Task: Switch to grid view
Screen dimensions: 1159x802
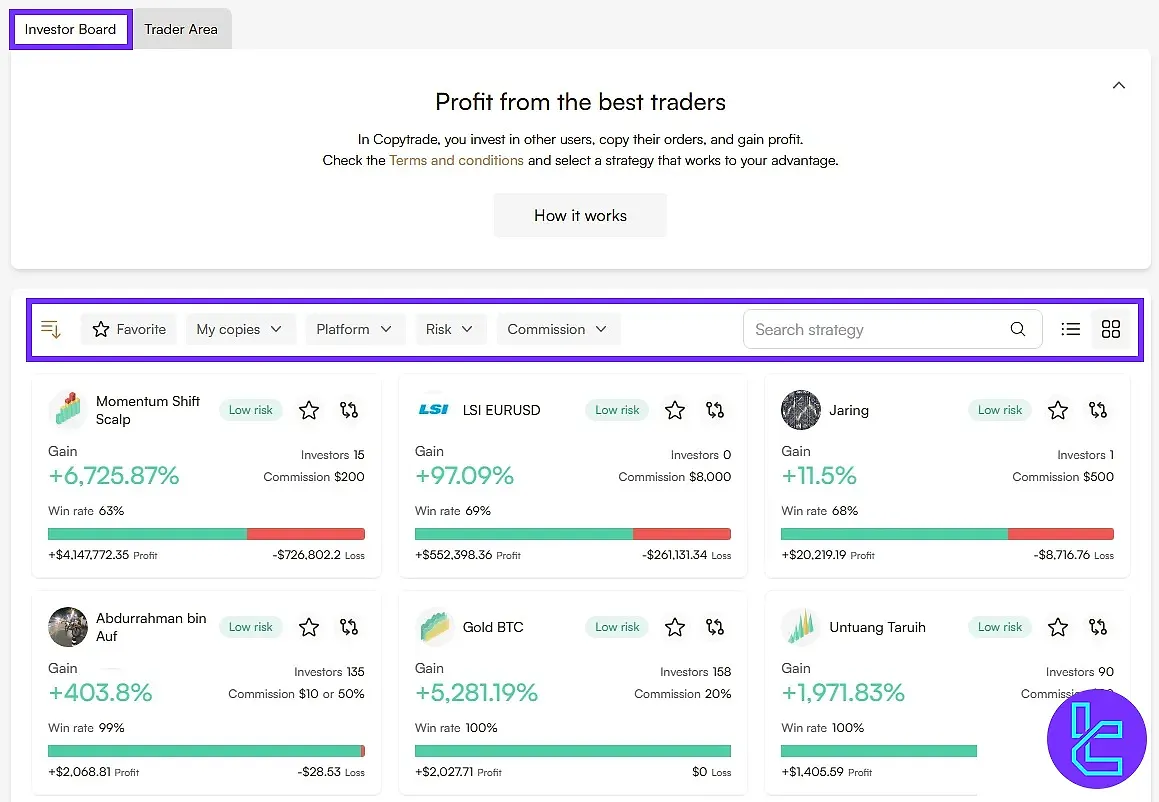Action: pyautogui.click(x=1110, y=328)
